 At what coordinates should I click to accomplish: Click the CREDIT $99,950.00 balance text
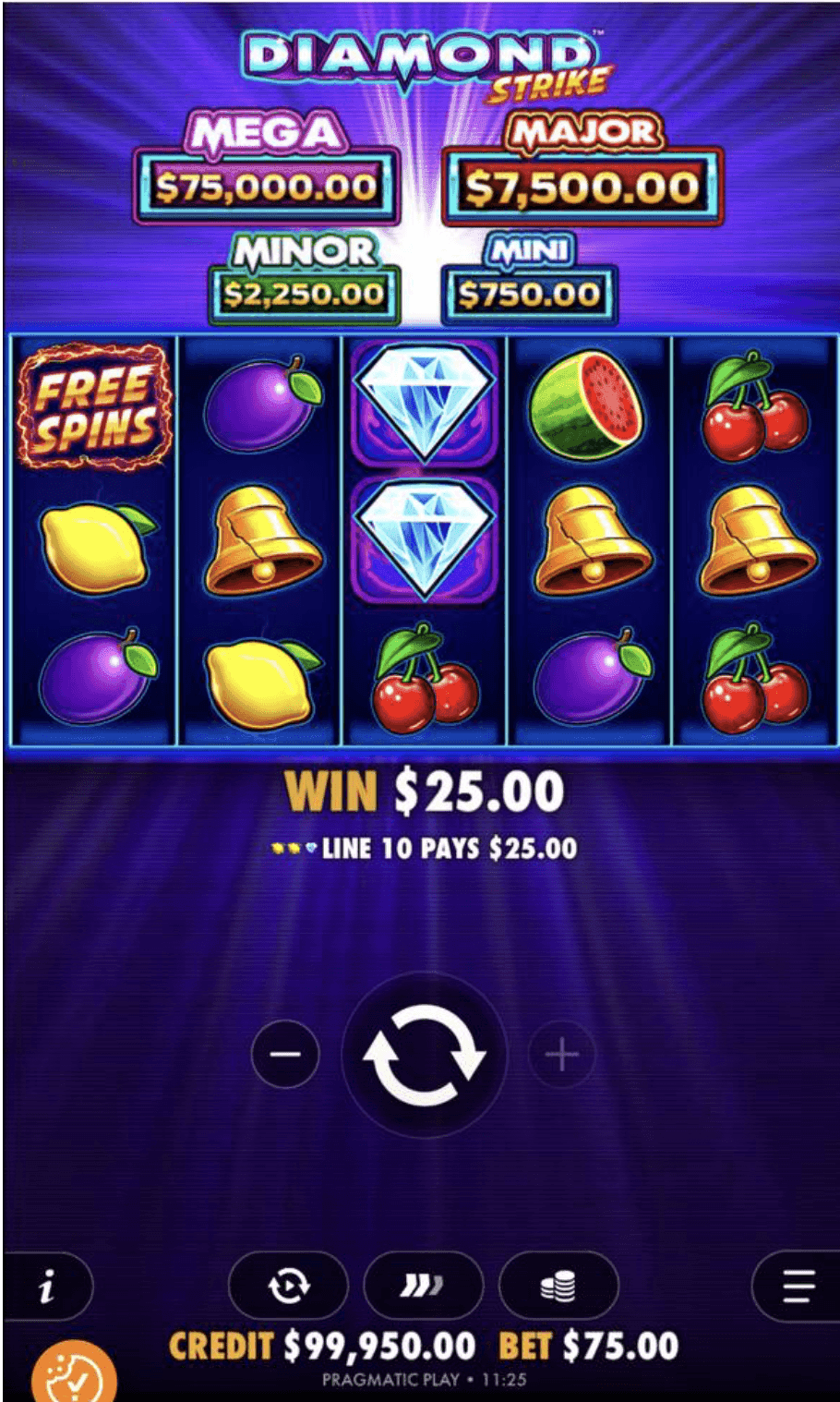click(x=322, y=1346)
